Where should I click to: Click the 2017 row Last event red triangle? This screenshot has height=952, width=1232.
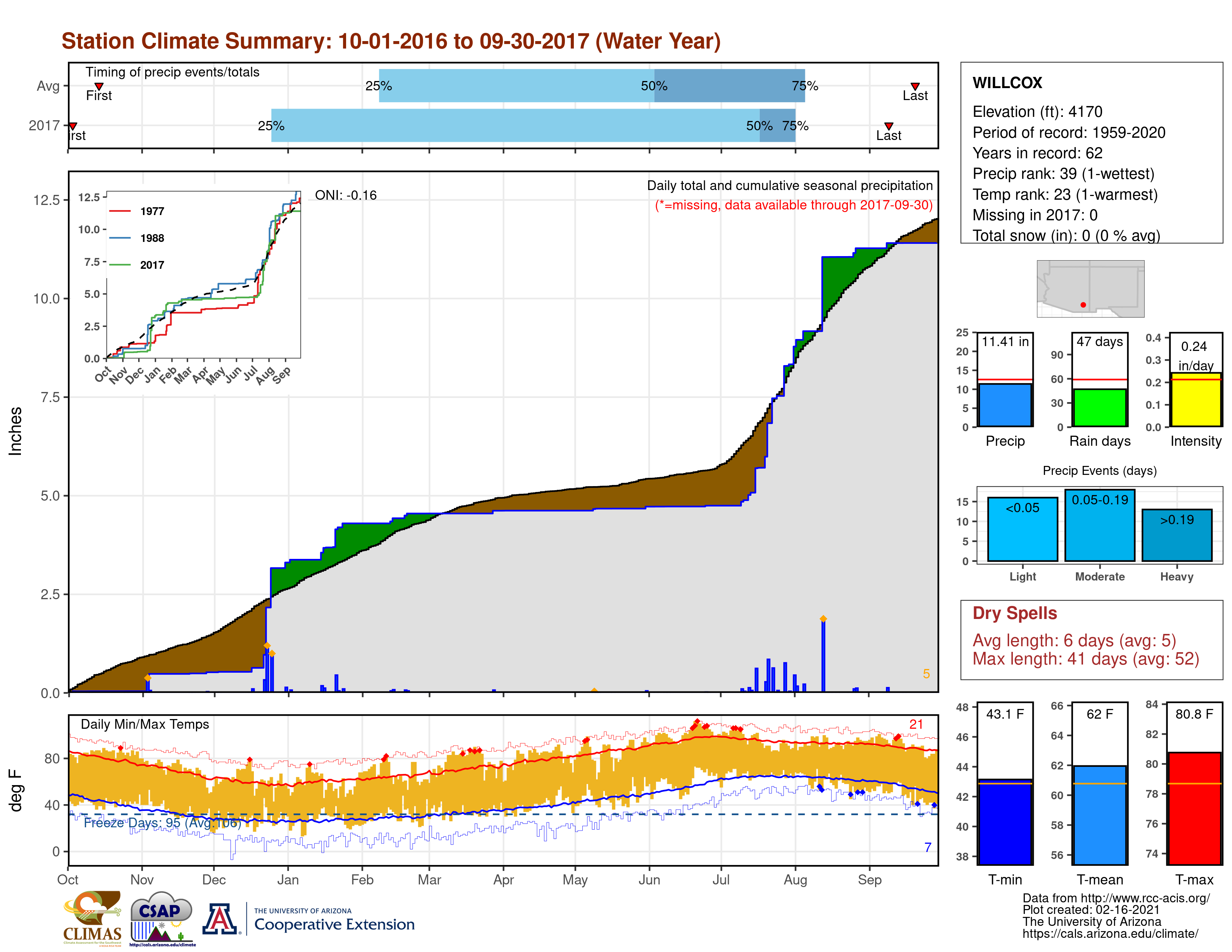(889, 126)
